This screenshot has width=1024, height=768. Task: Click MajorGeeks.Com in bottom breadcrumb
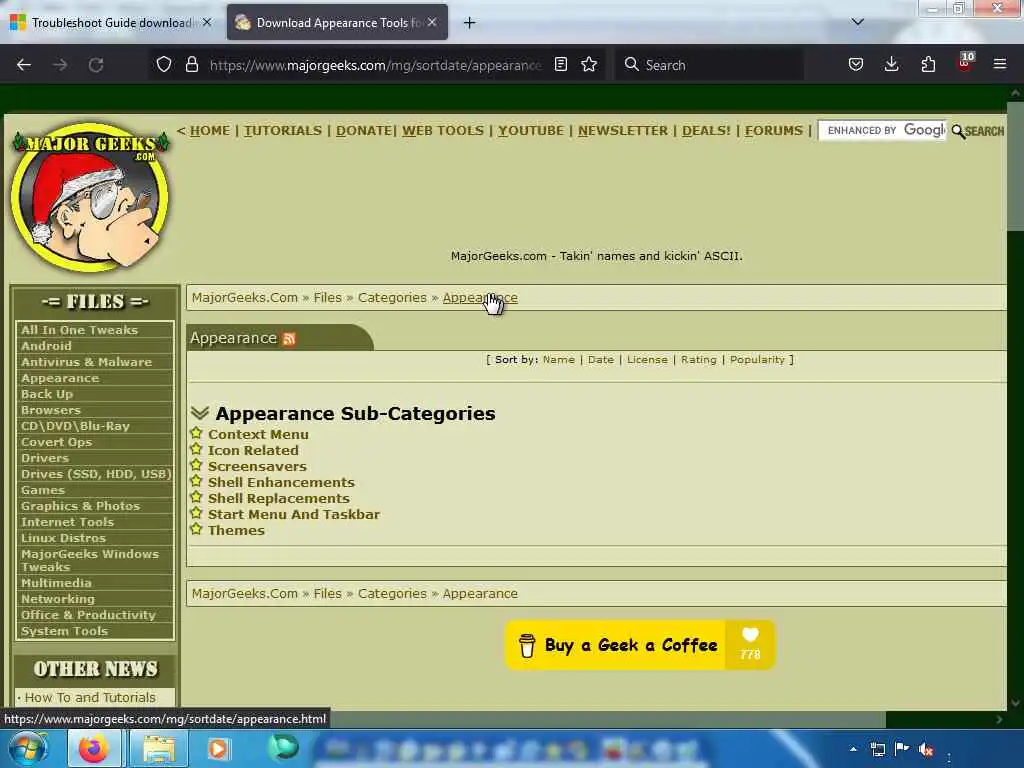[244, 594]
